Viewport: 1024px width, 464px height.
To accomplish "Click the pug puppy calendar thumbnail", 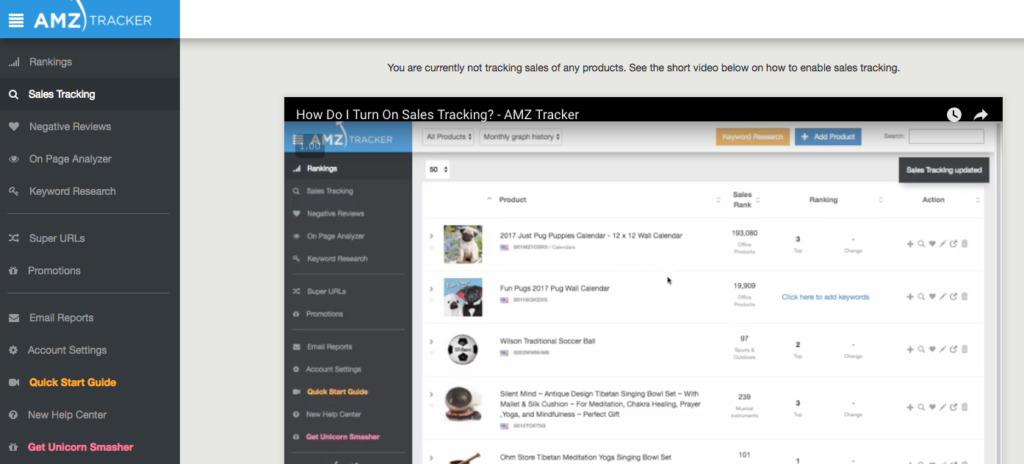I will coord(463,244).
